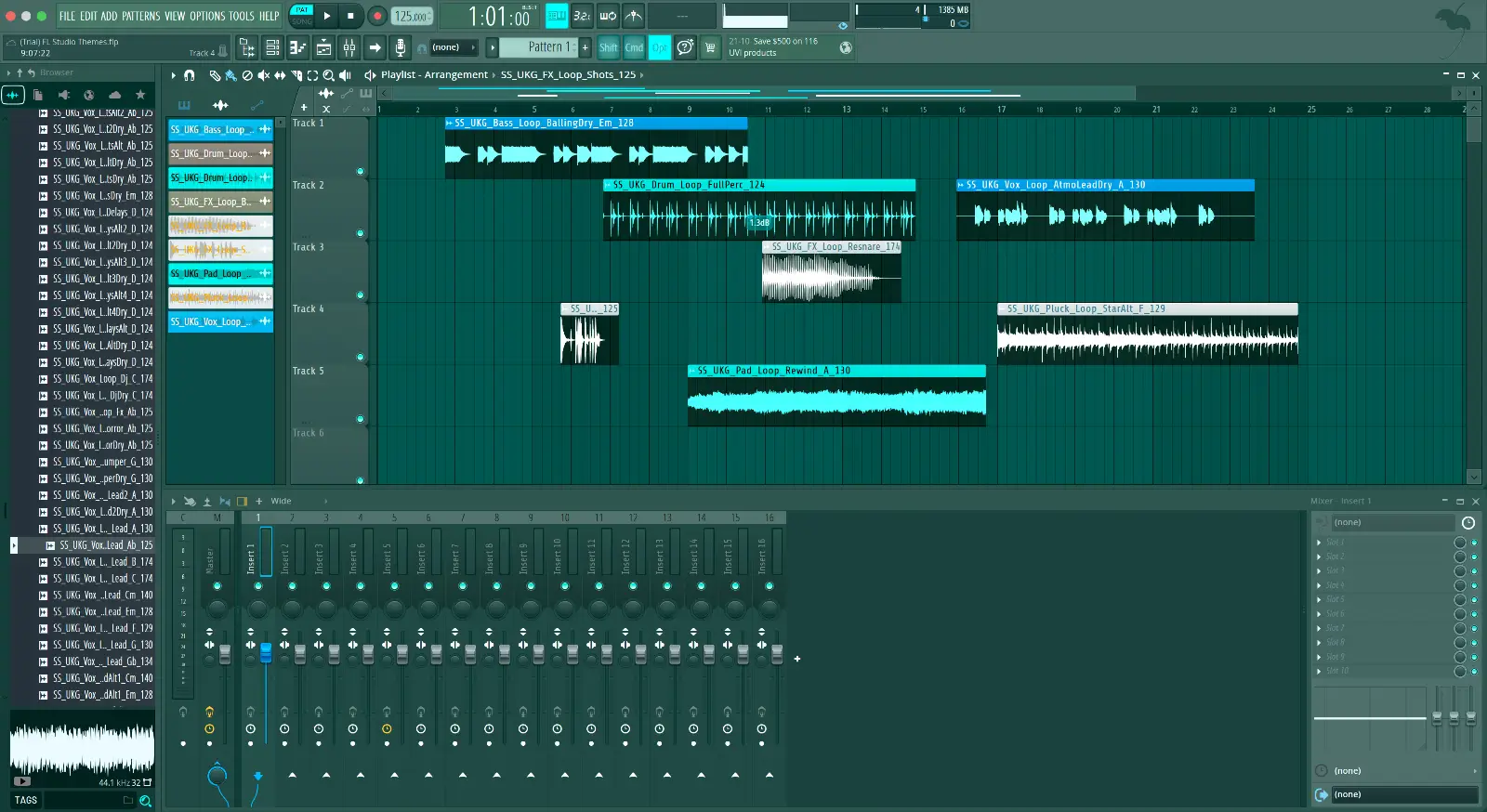The image size is (1487, 812).
Task: Click the stop button in the transport
Action: point(350,16)
